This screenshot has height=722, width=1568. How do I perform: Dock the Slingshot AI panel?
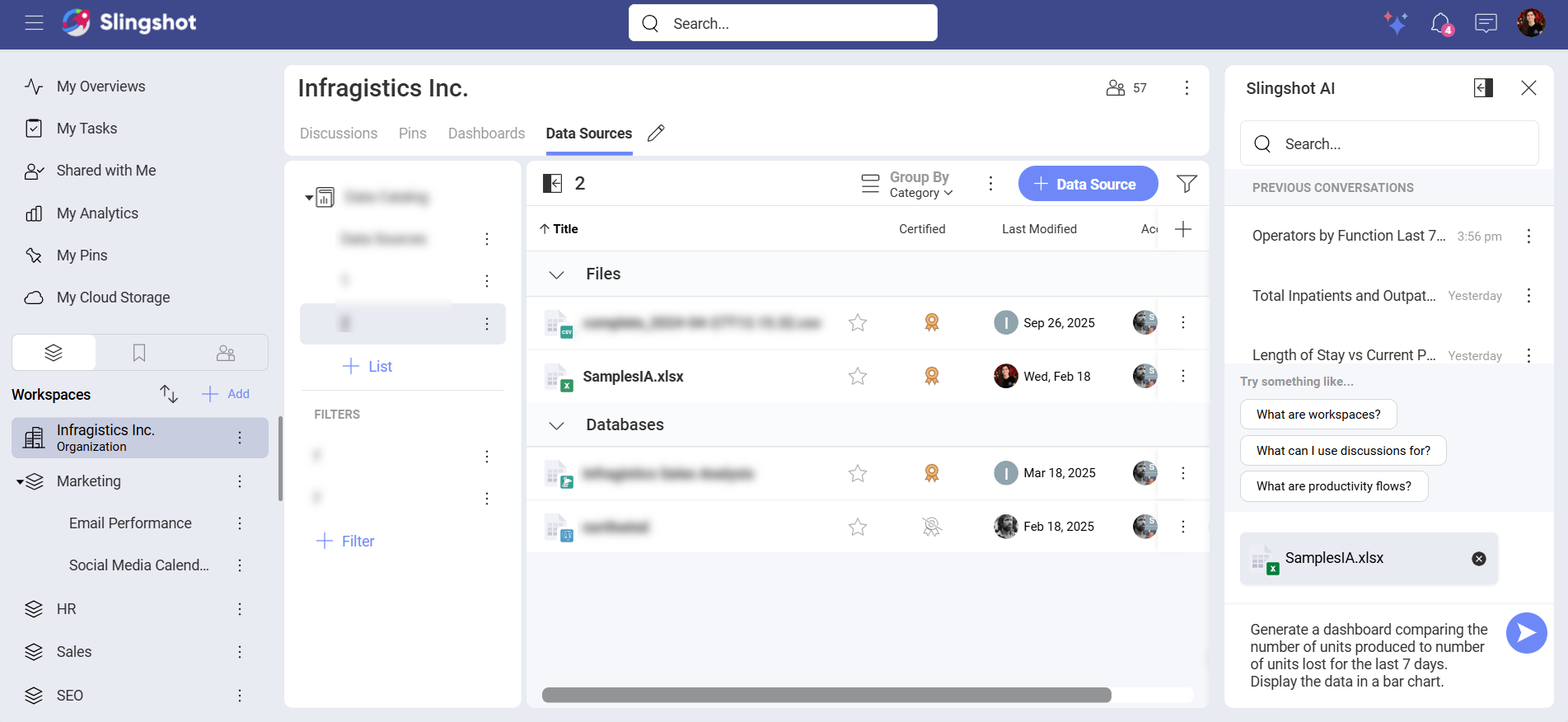(x=1483, y=88)
